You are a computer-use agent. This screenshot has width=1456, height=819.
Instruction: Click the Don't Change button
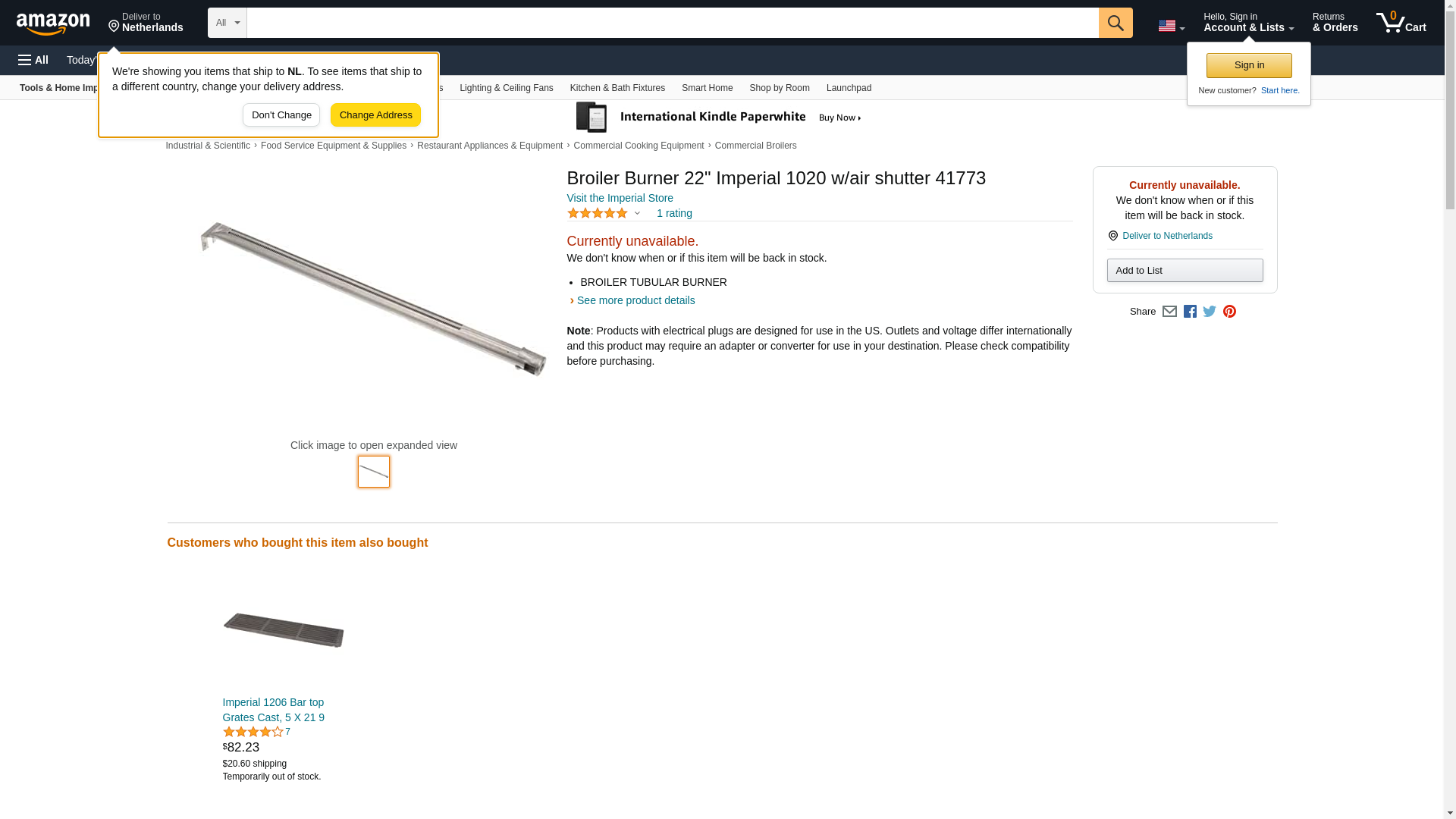coord(281,115)
